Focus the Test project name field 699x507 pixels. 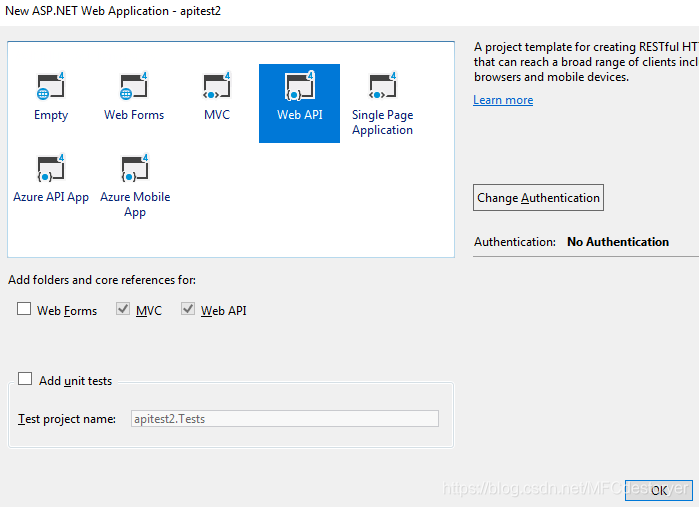click(x=284, y=419)
